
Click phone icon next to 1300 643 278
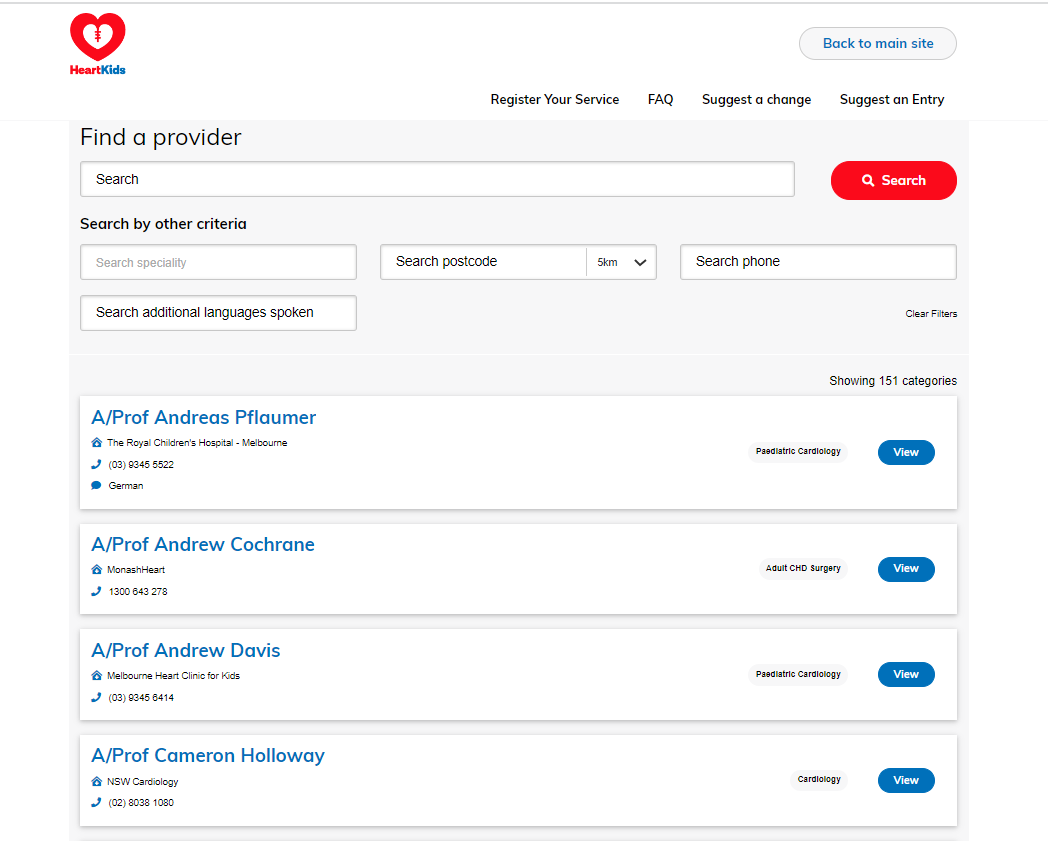[96, 591]
